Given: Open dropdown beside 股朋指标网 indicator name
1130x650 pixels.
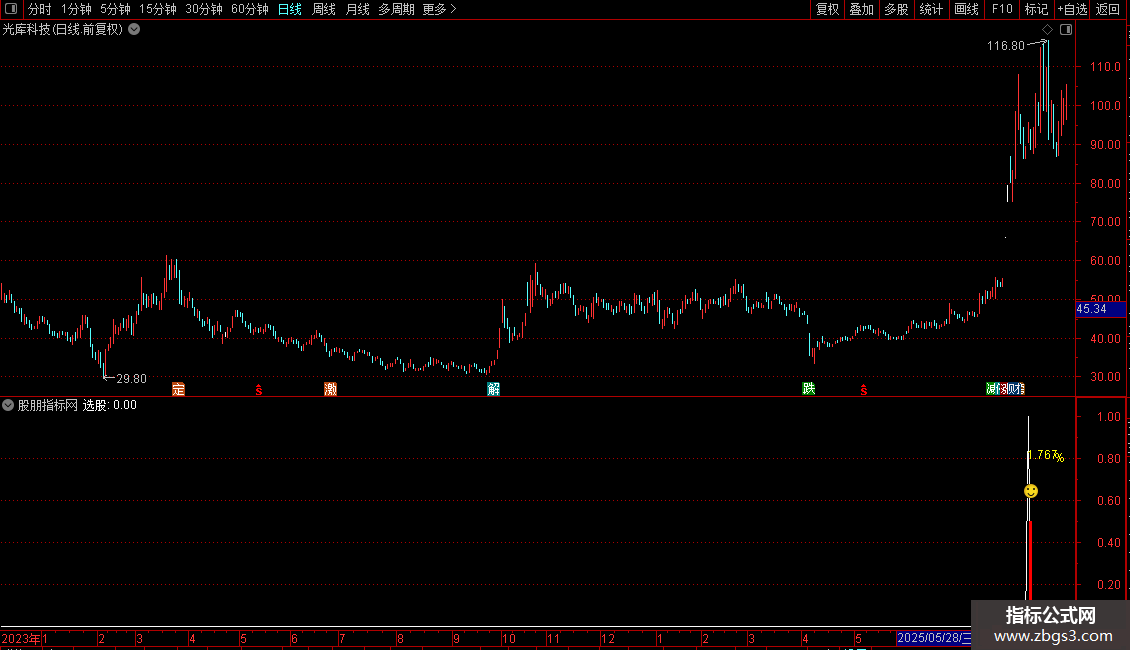Looking at the screenshot, I should coord(8,405).
